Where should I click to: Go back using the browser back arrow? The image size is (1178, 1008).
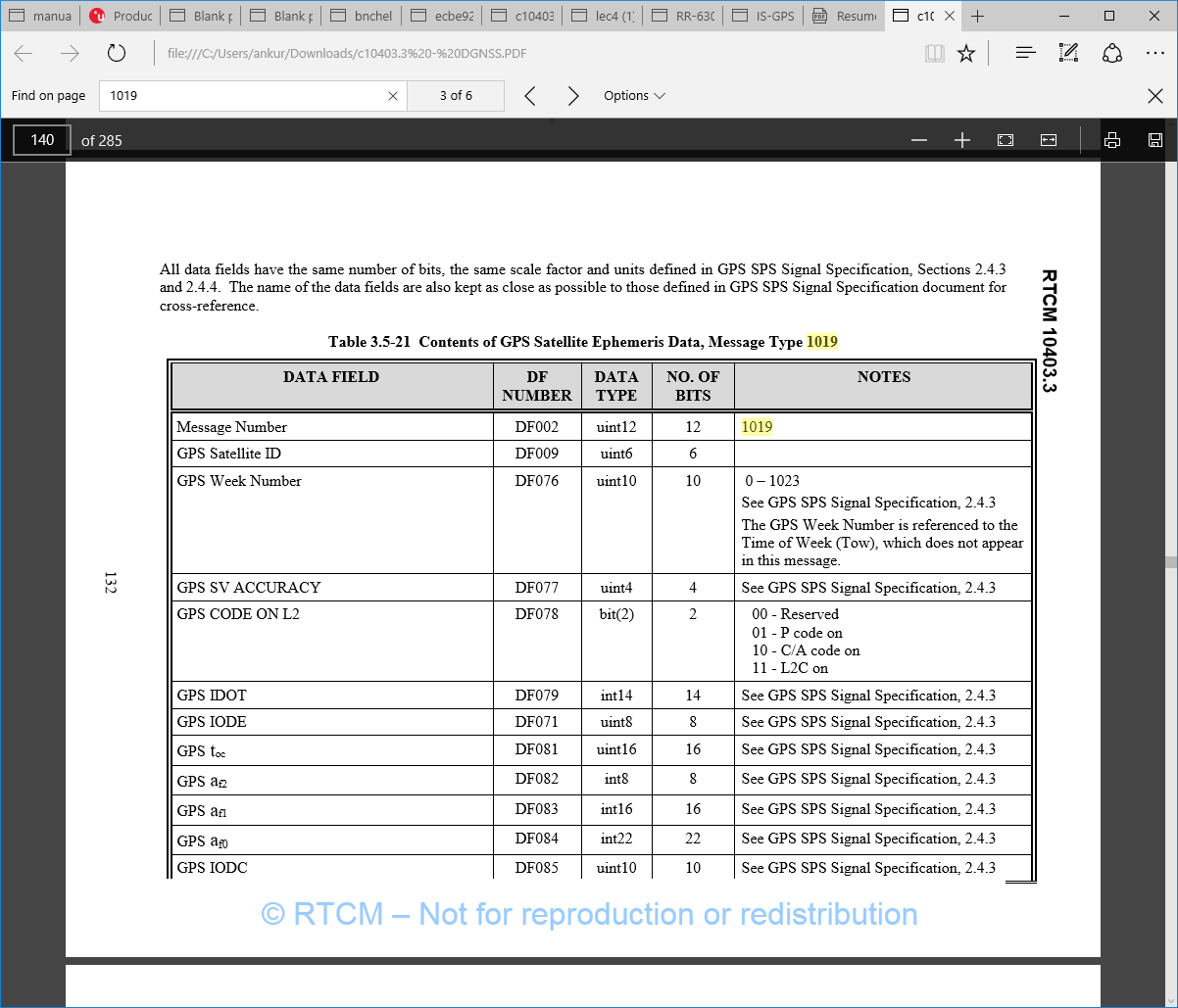pos(24,54)
